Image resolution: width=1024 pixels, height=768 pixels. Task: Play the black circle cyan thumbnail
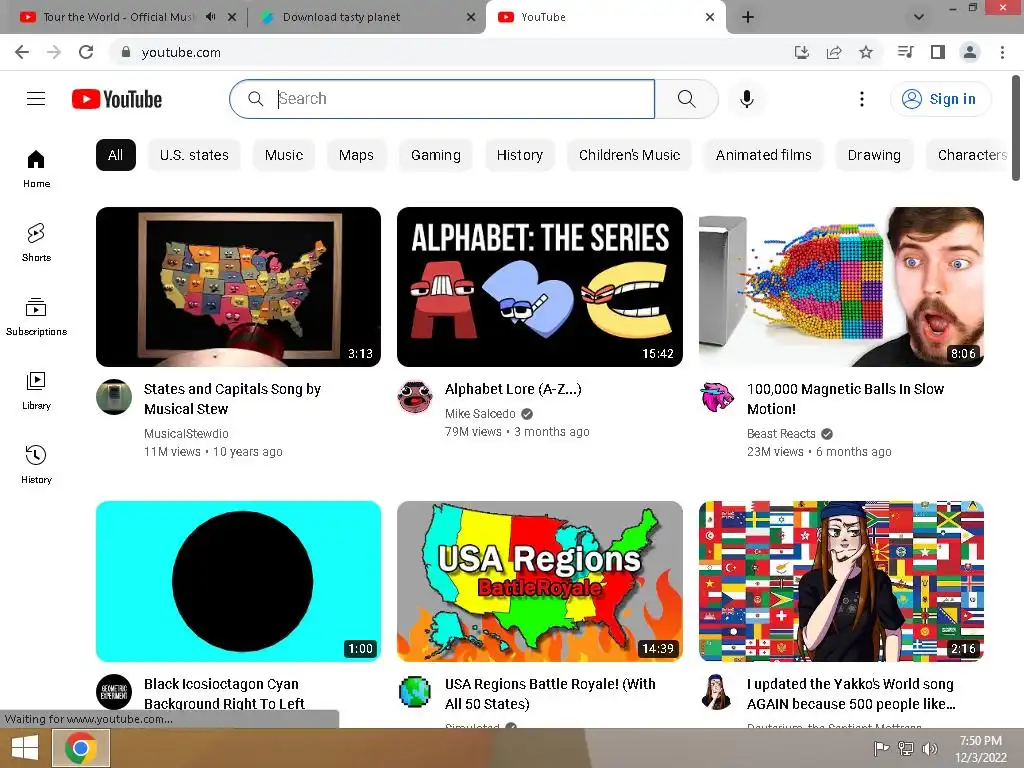[238, 581]
